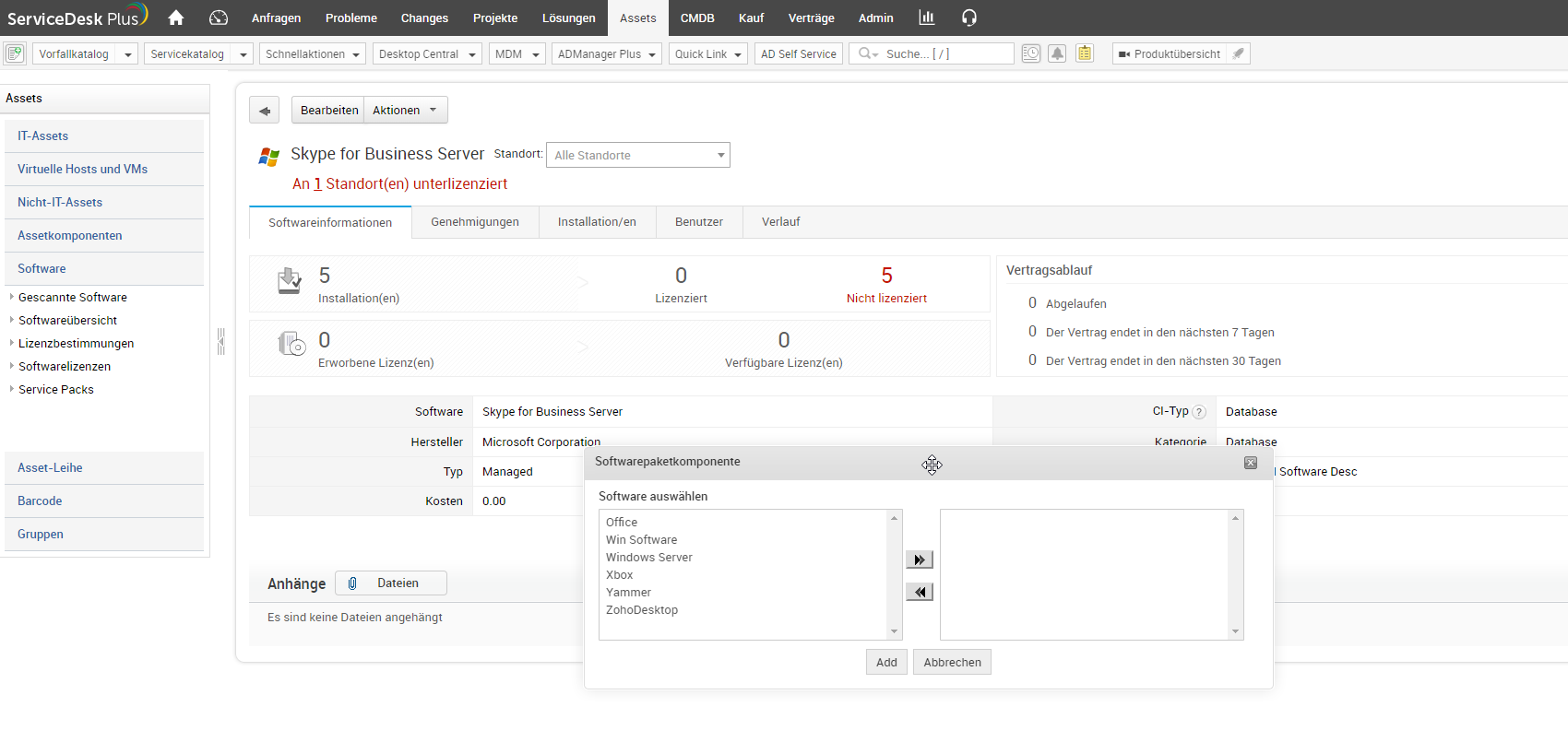Click the Installation(en) download icon
Image resolution: width=1568 pixels, height=742 pixels.
(x=290, y=280)
